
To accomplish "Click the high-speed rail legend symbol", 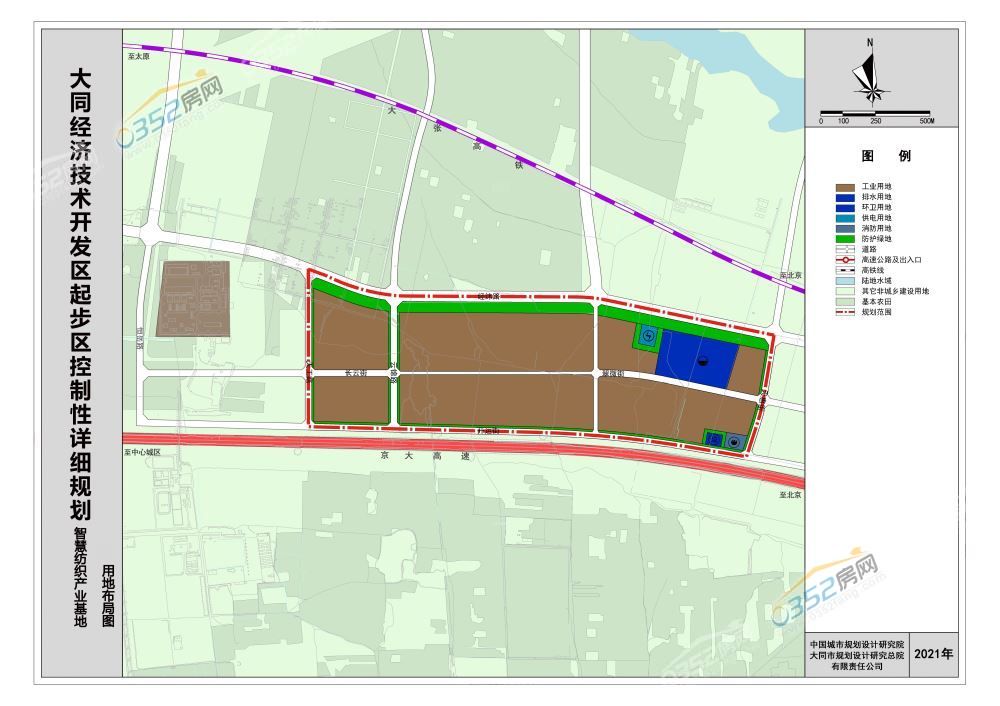I will [x=847, y=271].
